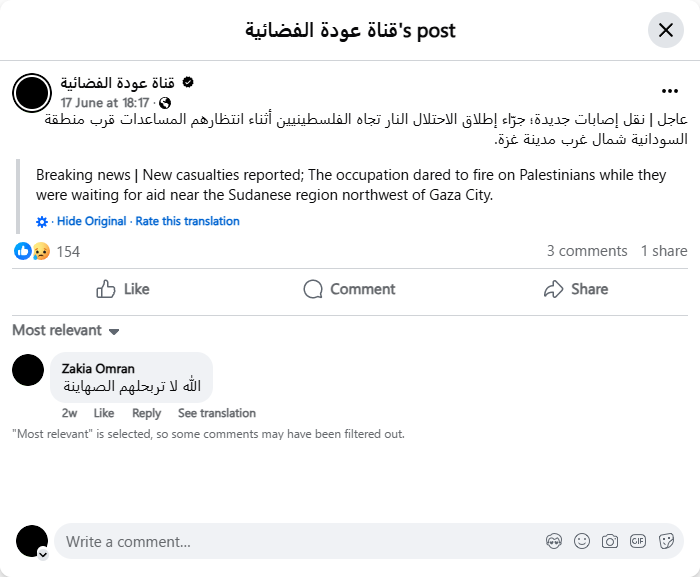
Task: Switch commenting profile via avatar arrow
Action: pos(43,553)
